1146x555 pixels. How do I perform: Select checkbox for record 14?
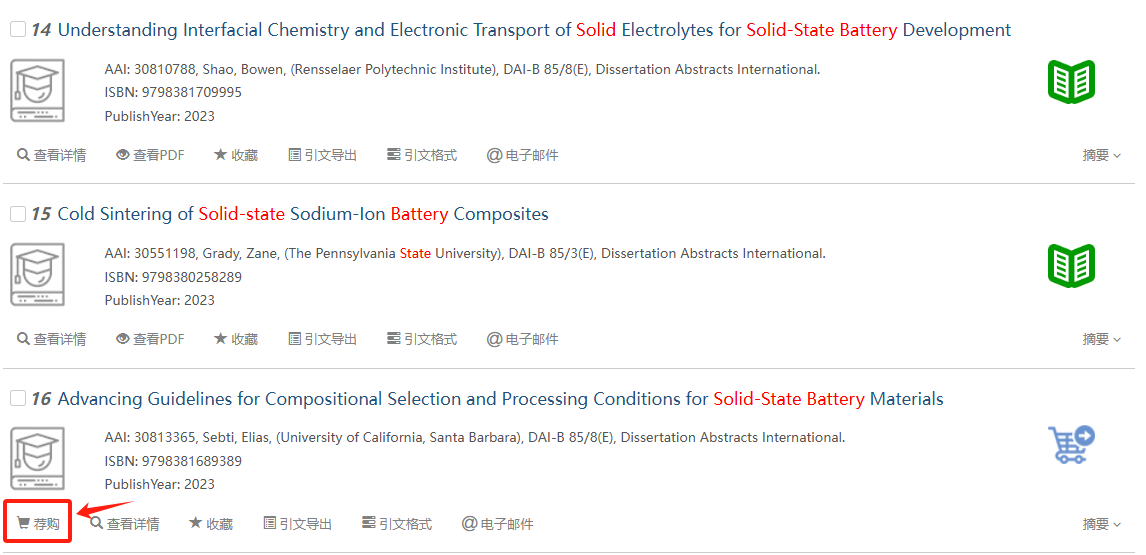pyautogui.click(x=18, y=30)
